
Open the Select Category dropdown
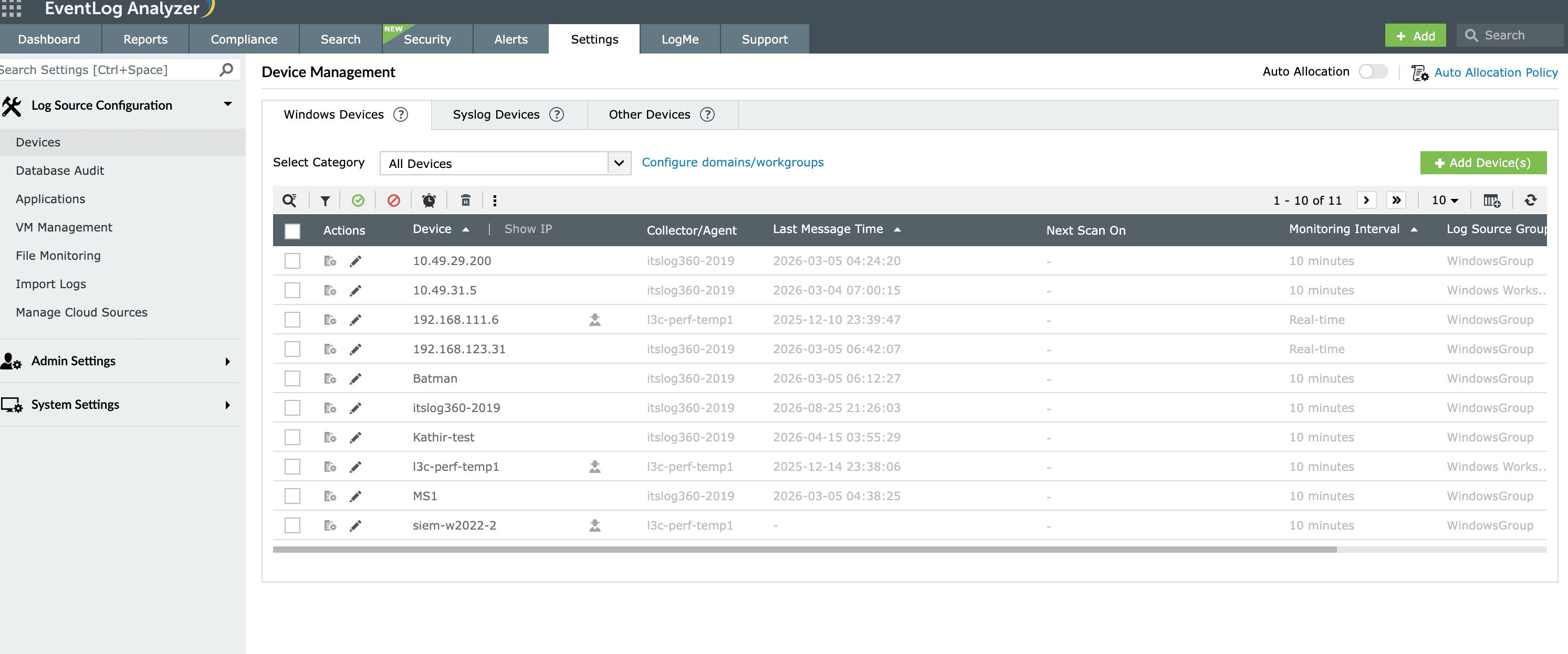pyautogui.click(x=505, y=163)
